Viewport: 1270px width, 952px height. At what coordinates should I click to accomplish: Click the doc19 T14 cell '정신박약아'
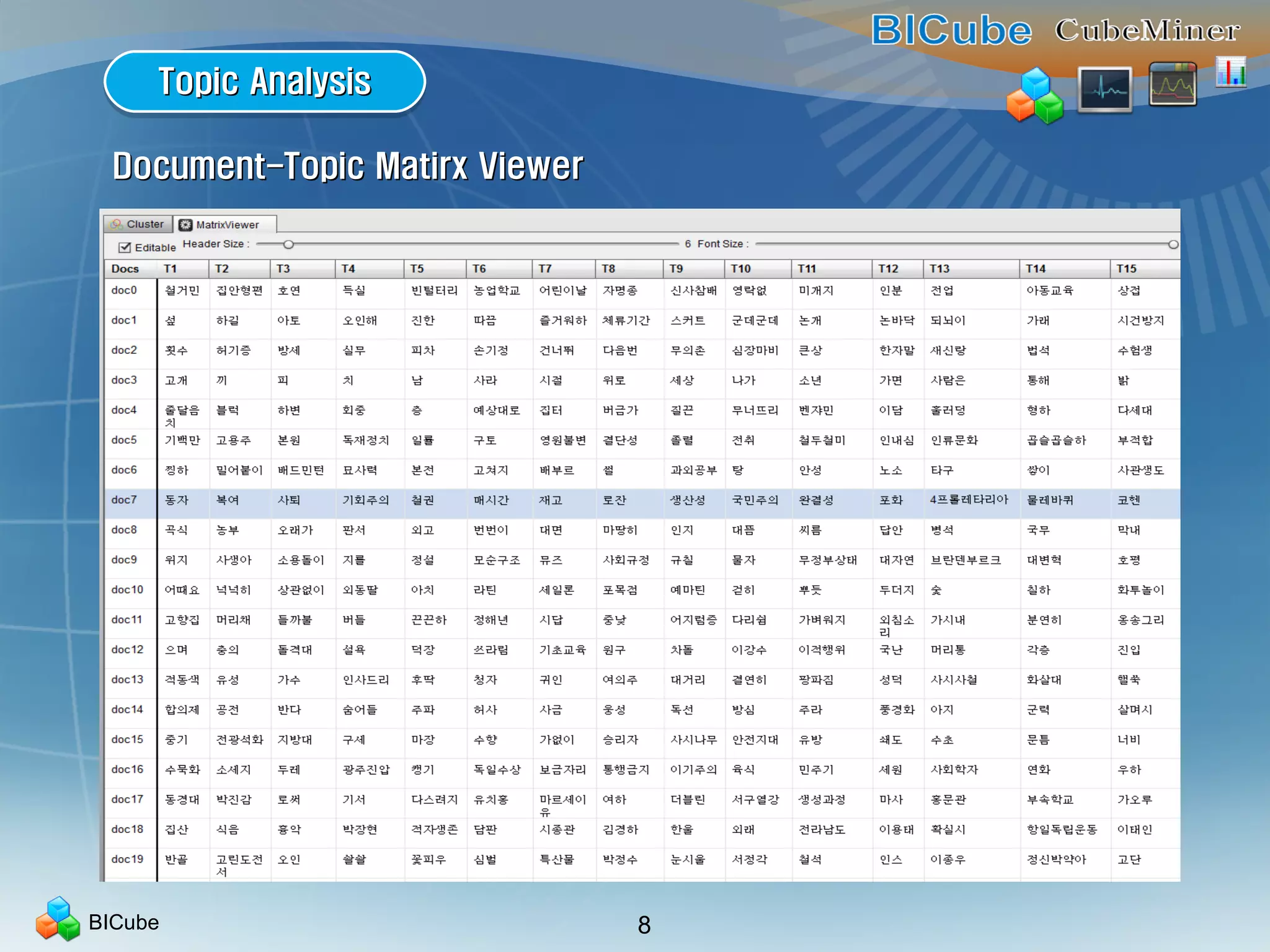pyautogui.click(x=1057, y=859)
